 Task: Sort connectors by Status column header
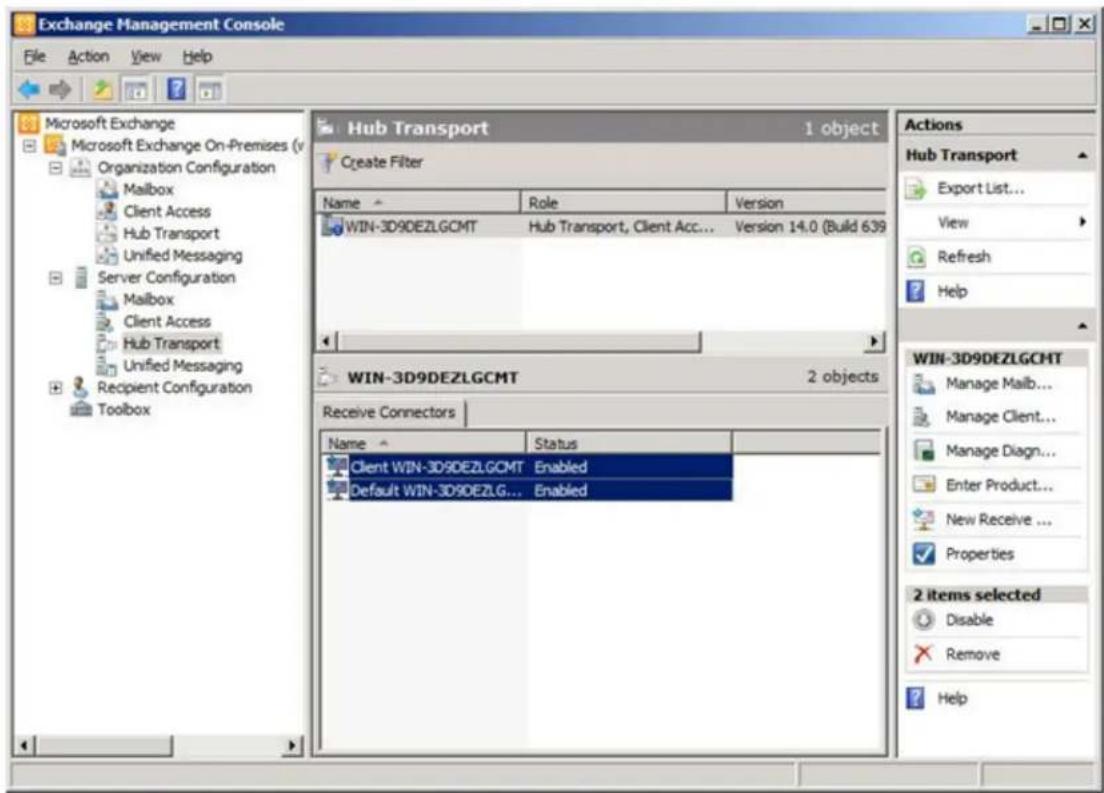click(629, 444)
